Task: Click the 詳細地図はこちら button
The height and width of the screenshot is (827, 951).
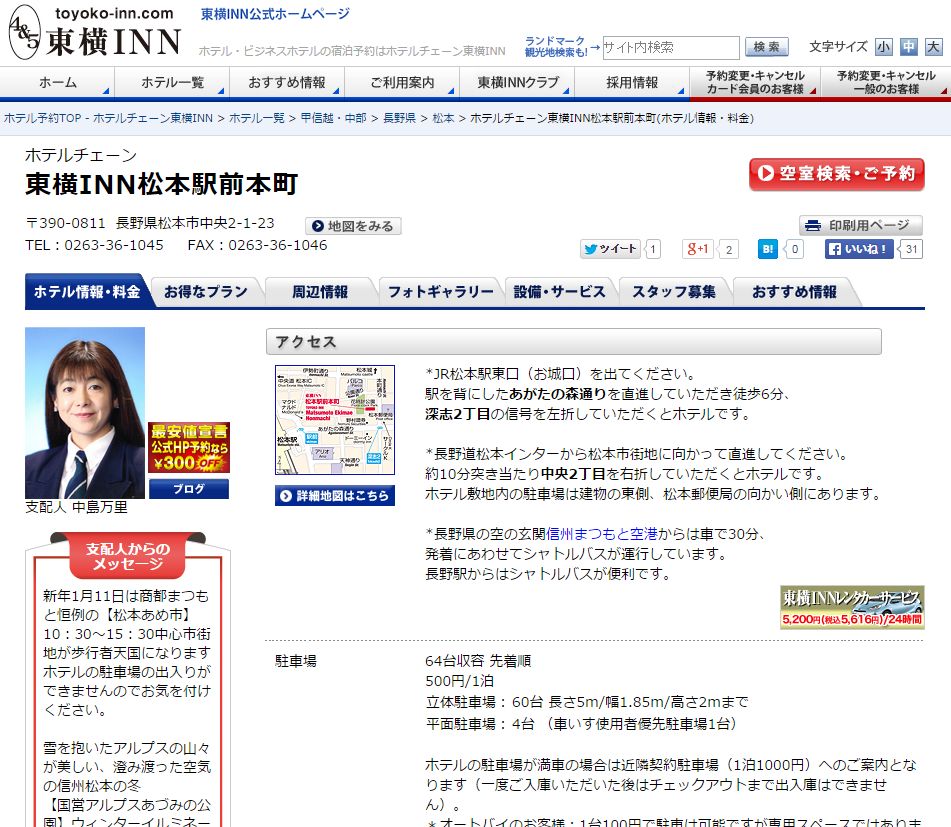Action: [335, 495]
